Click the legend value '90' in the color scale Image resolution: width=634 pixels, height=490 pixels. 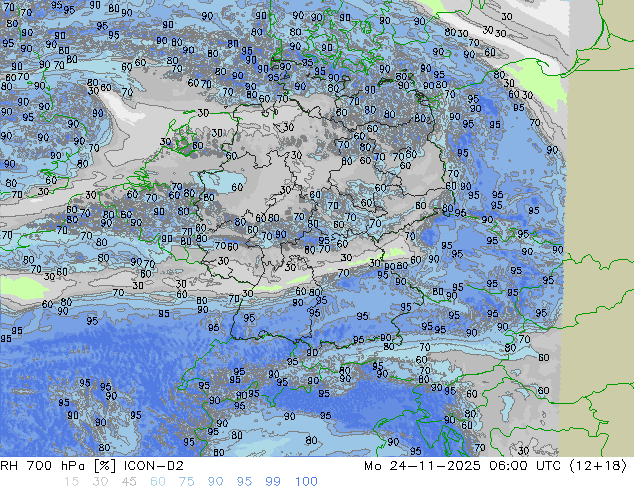coord(215,482)
